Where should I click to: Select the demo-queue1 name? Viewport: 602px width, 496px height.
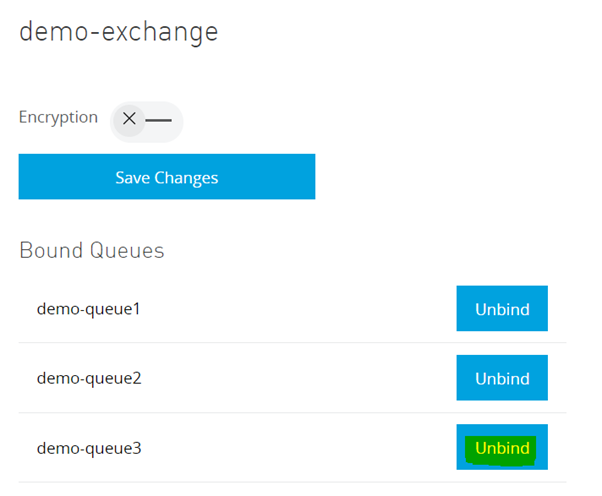coord(89,309)
